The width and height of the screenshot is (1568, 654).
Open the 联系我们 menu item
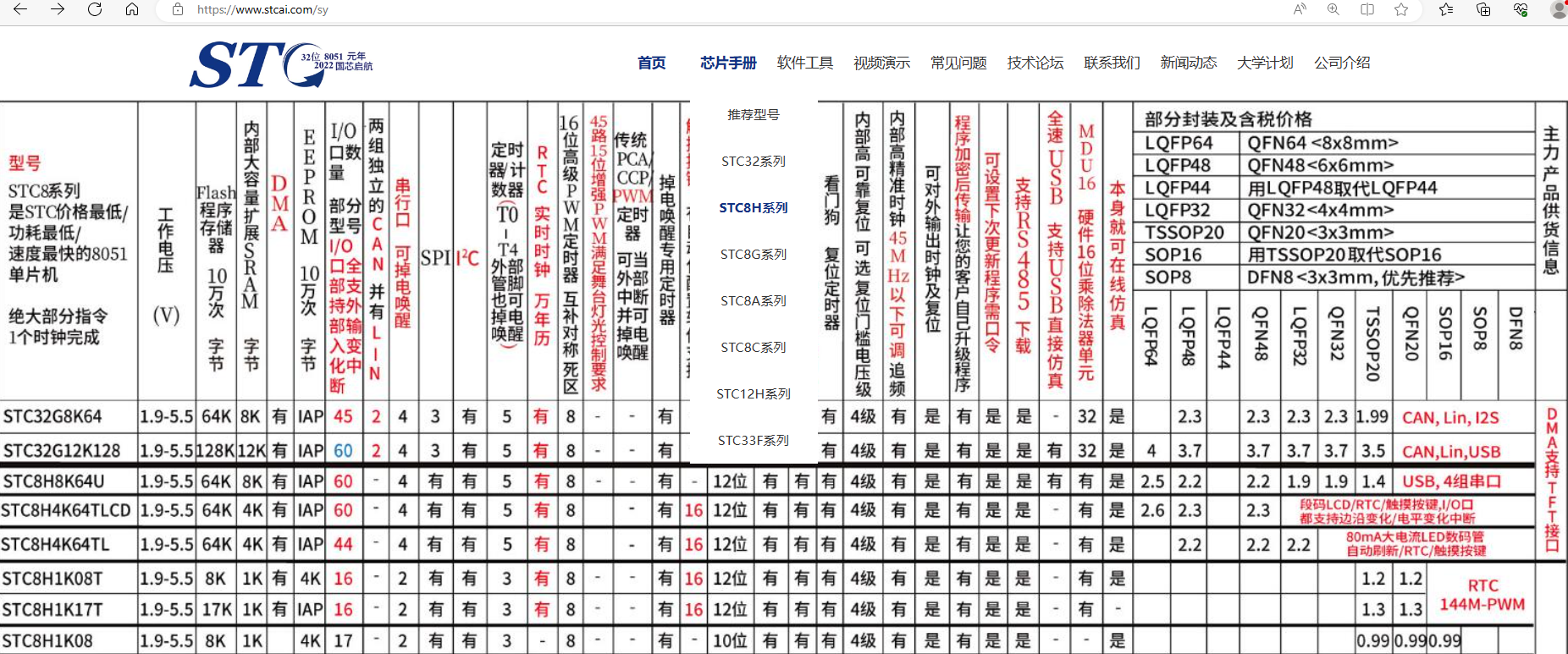point(1112,63)
